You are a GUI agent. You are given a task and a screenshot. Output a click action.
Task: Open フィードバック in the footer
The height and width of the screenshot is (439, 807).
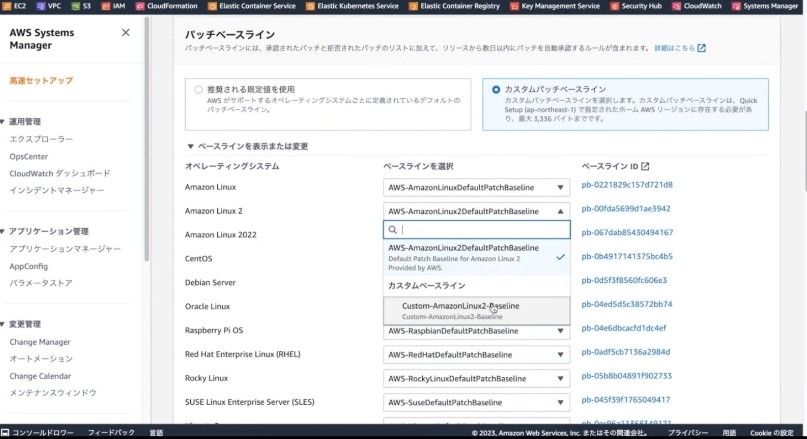[x=111, y=432]
